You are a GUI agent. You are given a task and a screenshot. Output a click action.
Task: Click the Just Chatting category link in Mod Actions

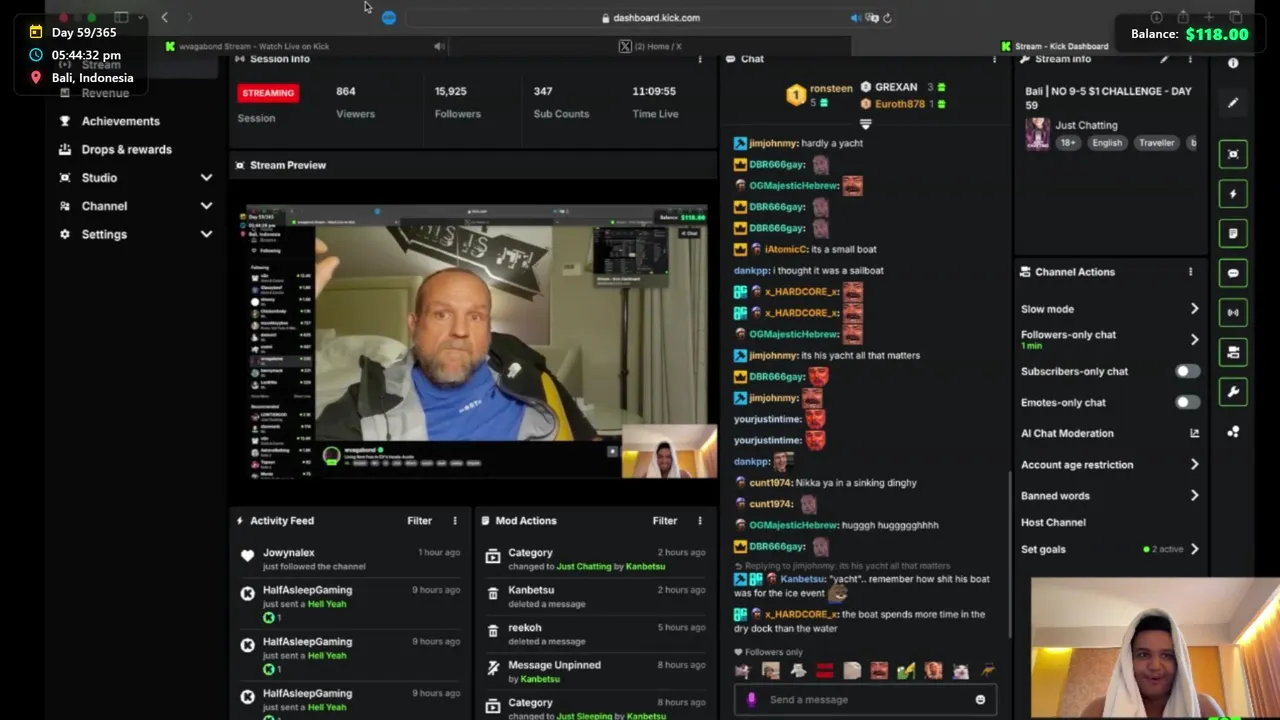pyautogui.click(x=584, y=566)
